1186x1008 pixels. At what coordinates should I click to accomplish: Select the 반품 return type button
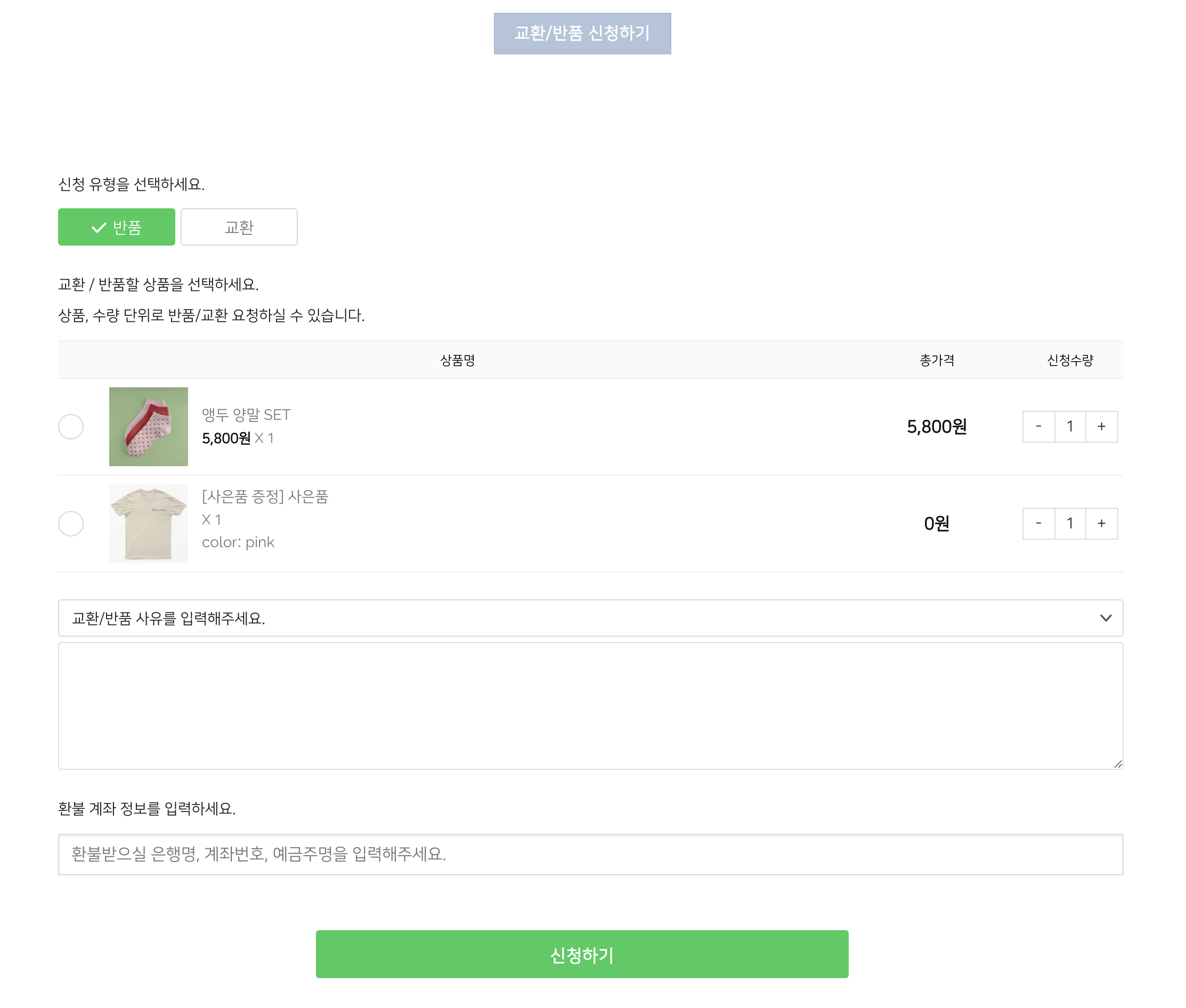click(x=116, y=227)
